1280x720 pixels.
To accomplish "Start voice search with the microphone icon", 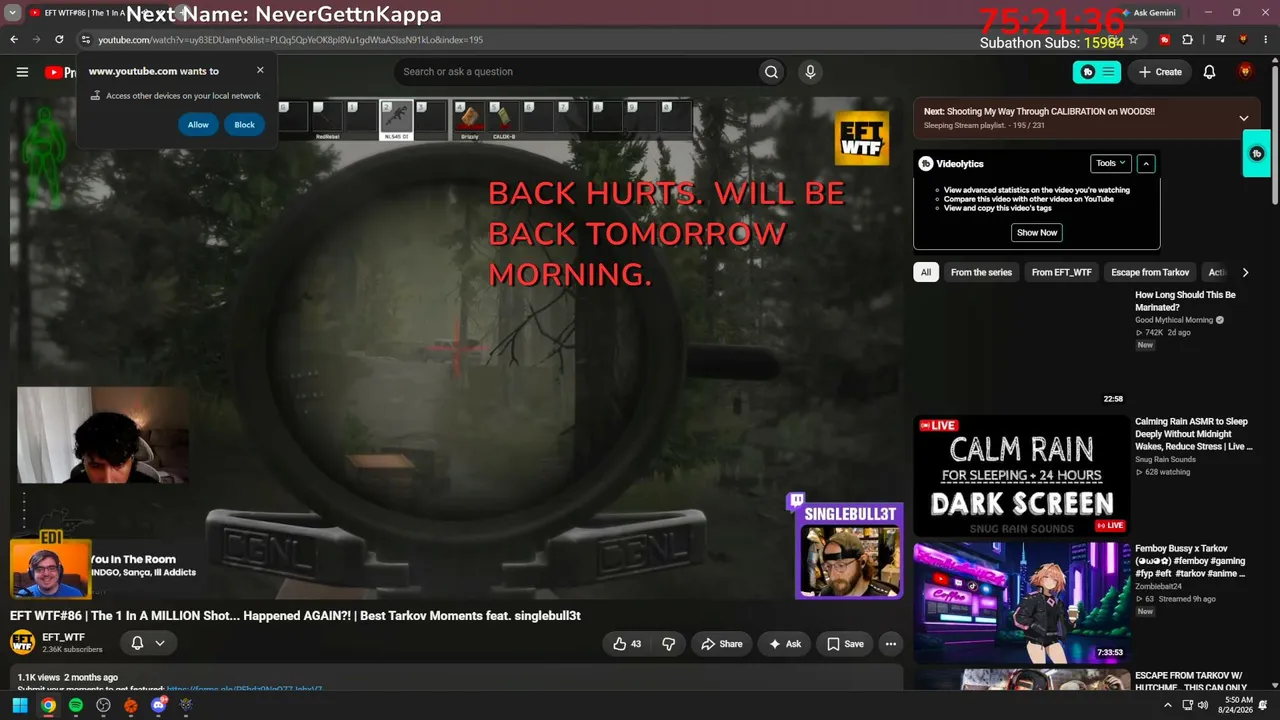I will 810,72.
